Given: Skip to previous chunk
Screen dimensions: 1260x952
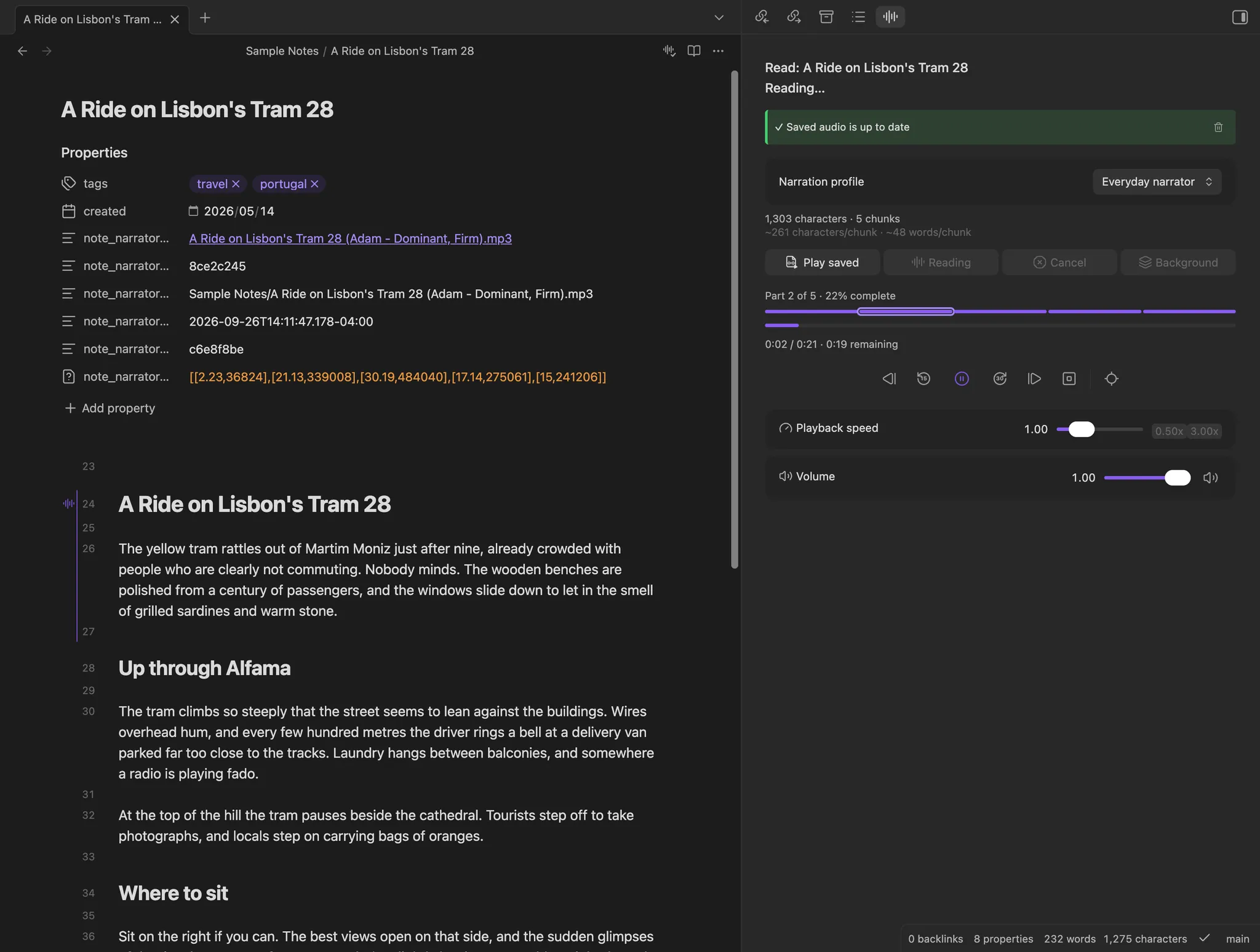Looking at the screenshot, I should [x=889, y=379].
